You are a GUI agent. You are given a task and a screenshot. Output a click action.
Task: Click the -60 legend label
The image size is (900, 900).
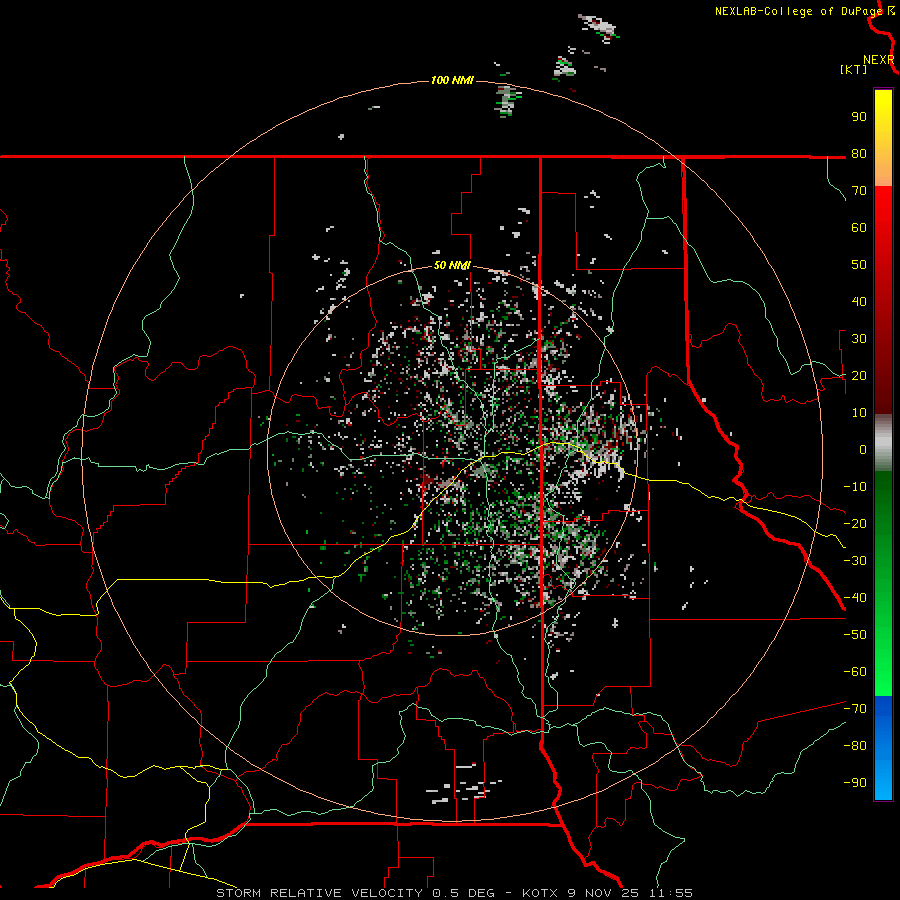[855, 672]
